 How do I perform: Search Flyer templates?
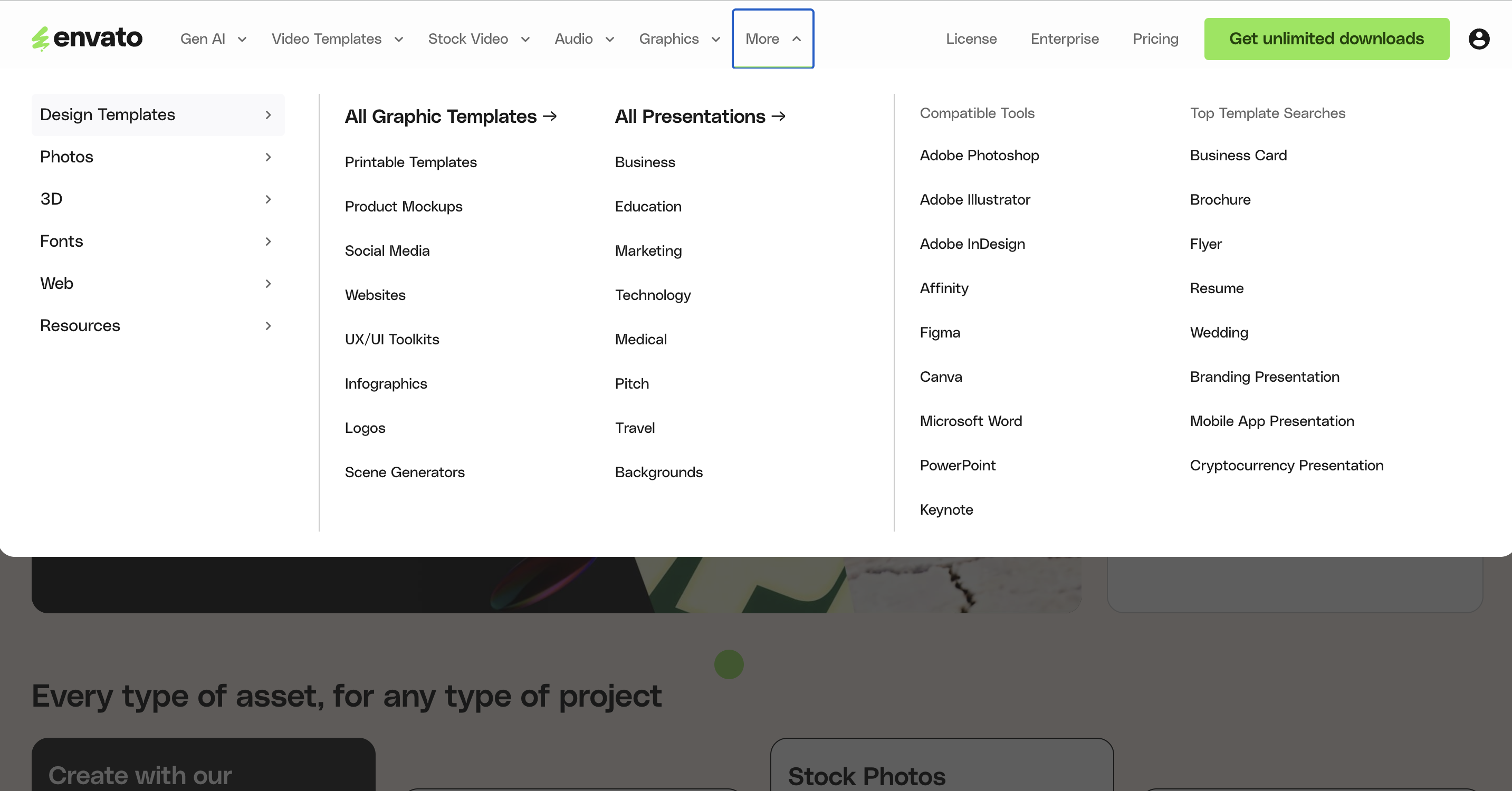1205,244
